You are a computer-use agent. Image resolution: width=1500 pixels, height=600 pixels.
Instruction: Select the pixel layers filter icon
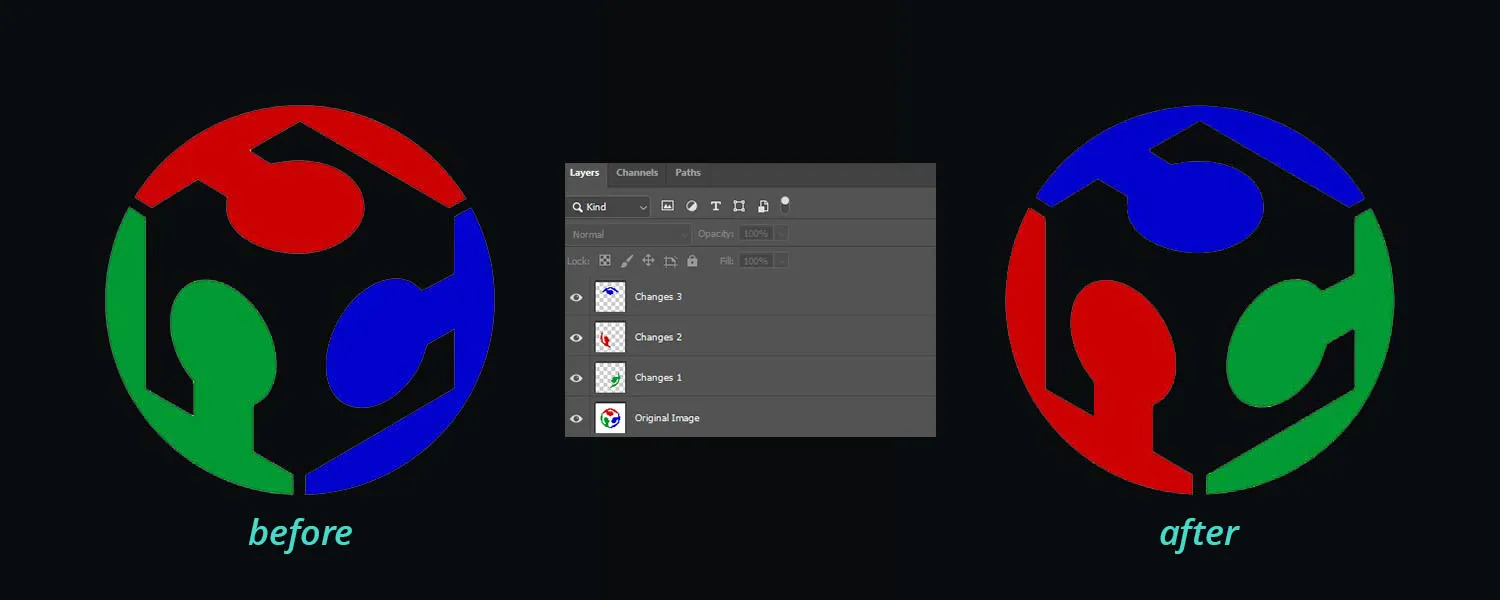pos(667,206)
